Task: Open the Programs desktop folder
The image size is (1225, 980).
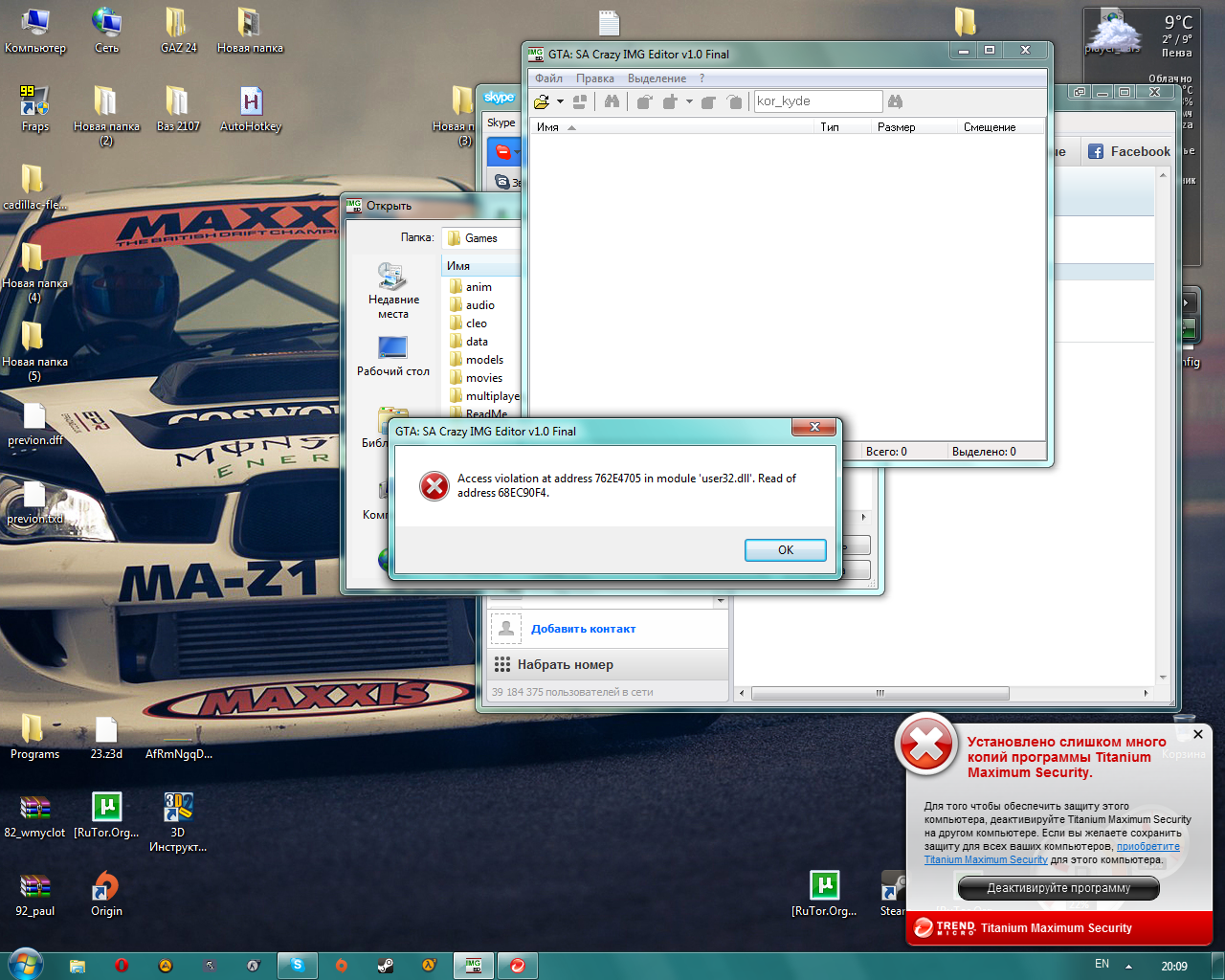Action: pyautogui.click(x=35, y=736)
